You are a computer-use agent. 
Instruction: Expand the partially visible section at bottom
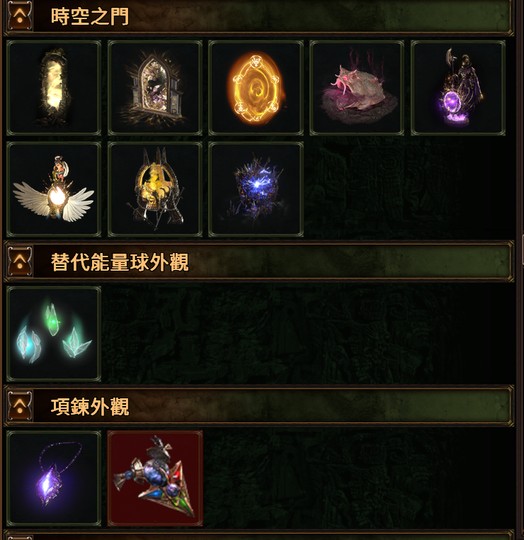click(x=20, y=537)
